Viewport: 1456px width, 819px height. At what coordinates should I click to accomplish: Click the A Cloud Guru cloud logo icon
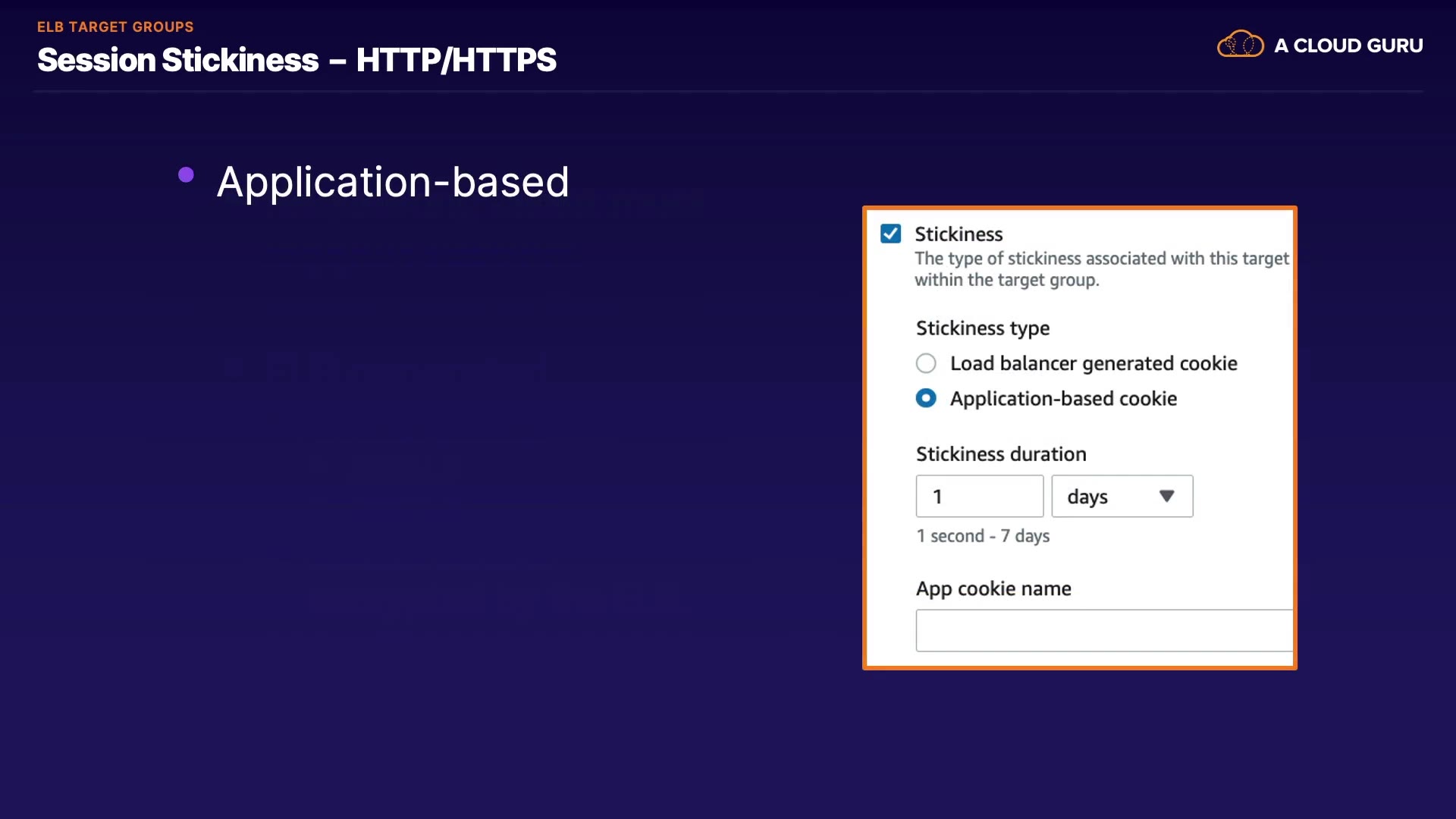click(x=1240, y=45)
